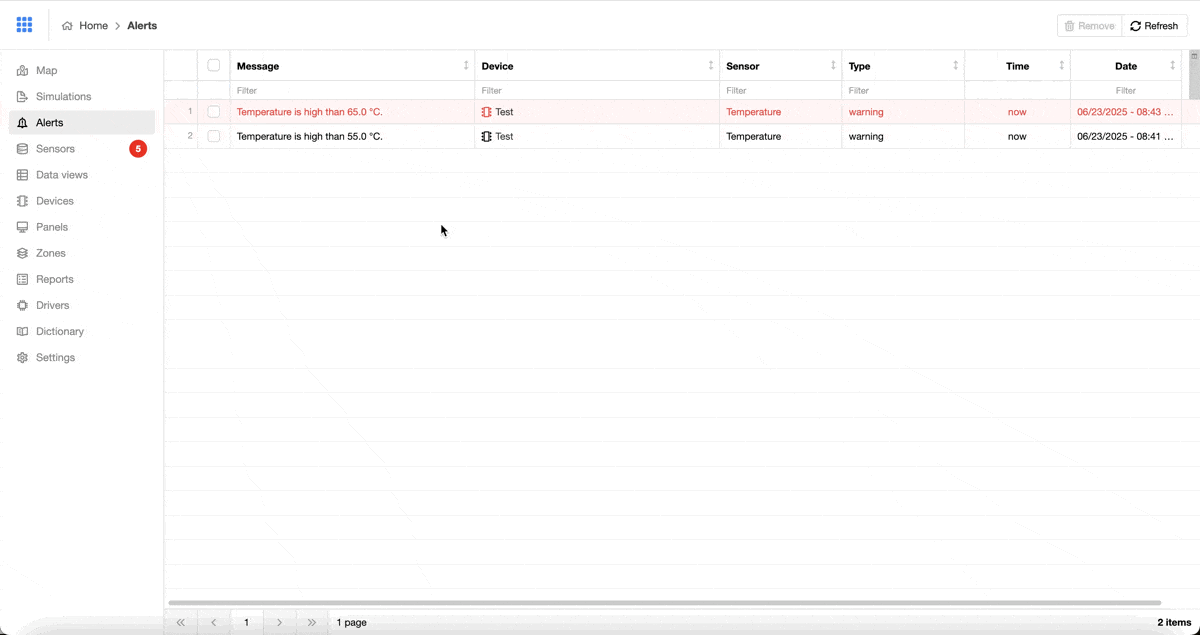Sort by Date column arrows
This screenshot has height=635, width=1200.
click(x=1173, y=66)
